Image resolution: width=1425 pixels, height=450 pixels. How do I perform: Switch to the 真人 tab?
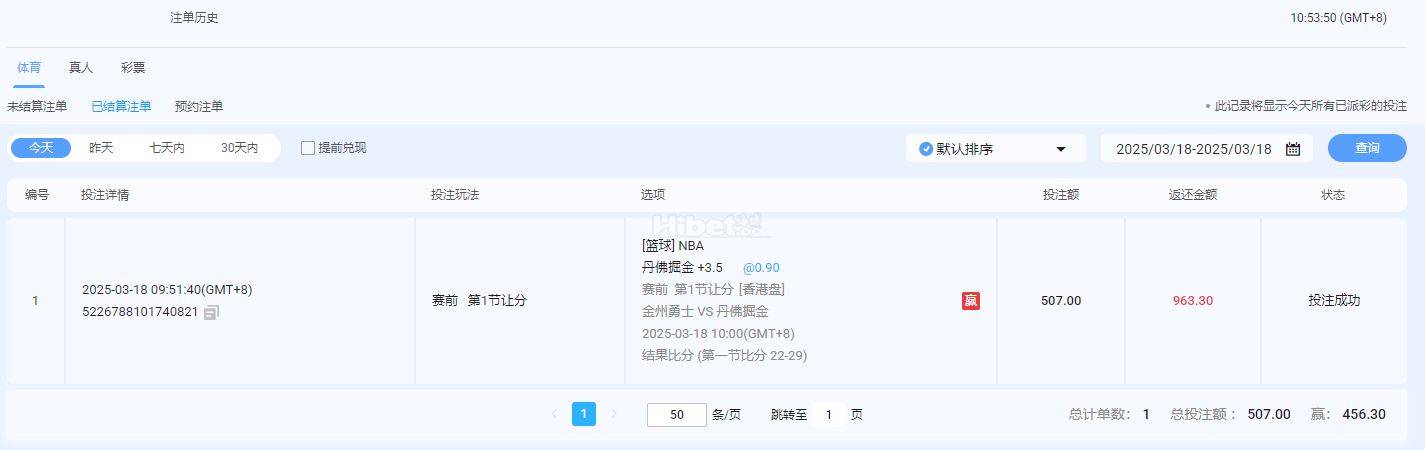coord(81,68)
